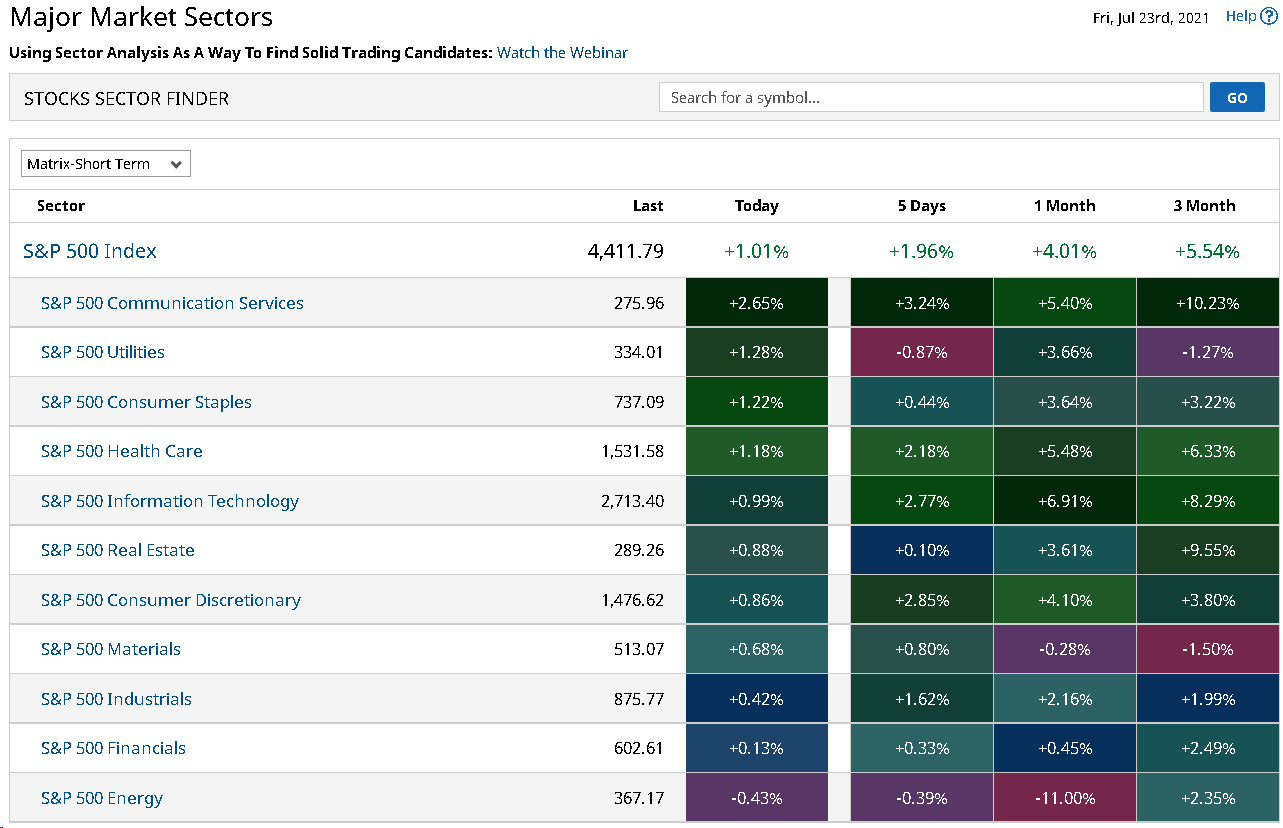The image size is (1283, 828).
Task: Open the Watch the Webinar link
Action: pyautogui.click(x=562, y=52)
